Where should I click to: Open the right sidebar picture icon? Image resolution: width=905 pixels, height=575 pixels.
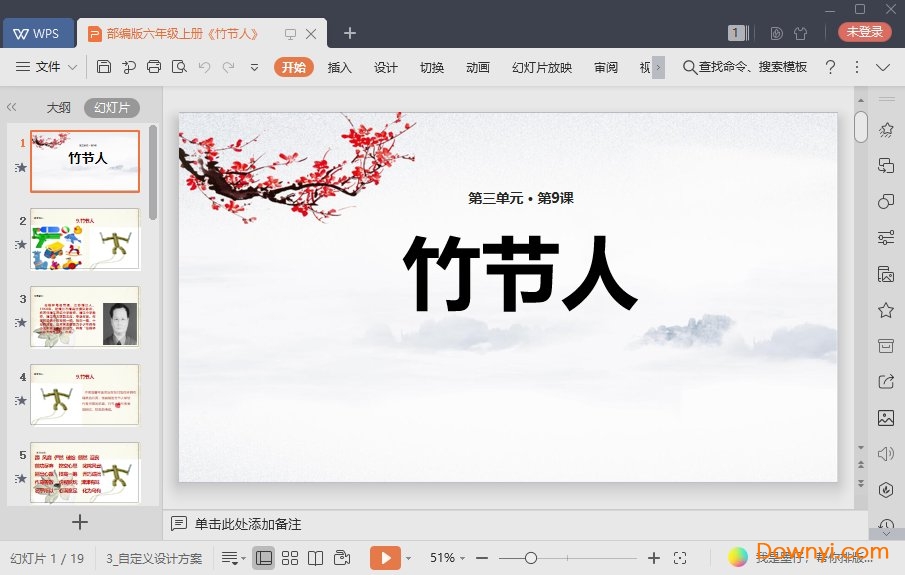point(886,418)
